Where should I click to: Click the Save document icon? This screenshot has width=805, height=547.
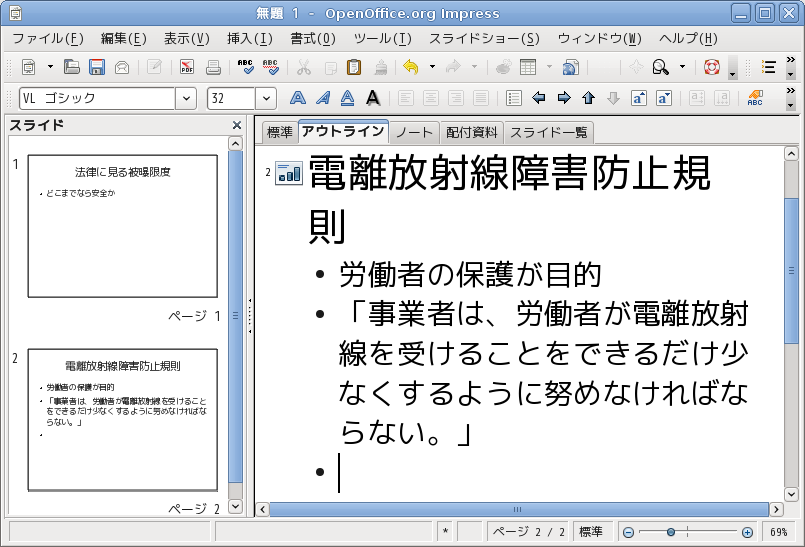(x=97, y=67)
